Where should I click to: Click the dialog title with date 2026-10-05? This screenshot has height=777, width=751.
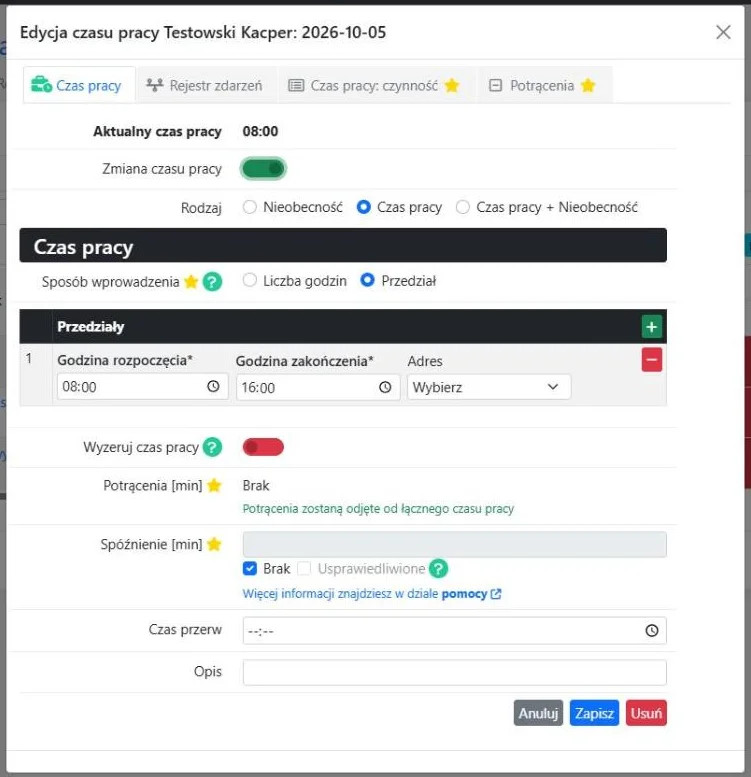pyautogui.click(x=203, y=32)
